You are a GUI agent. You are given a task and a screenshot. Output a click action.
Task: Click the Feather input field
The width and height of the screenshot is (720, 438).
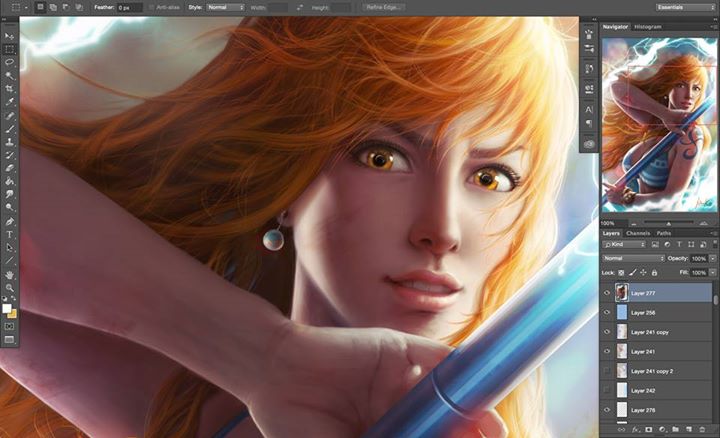coord(129,7)
